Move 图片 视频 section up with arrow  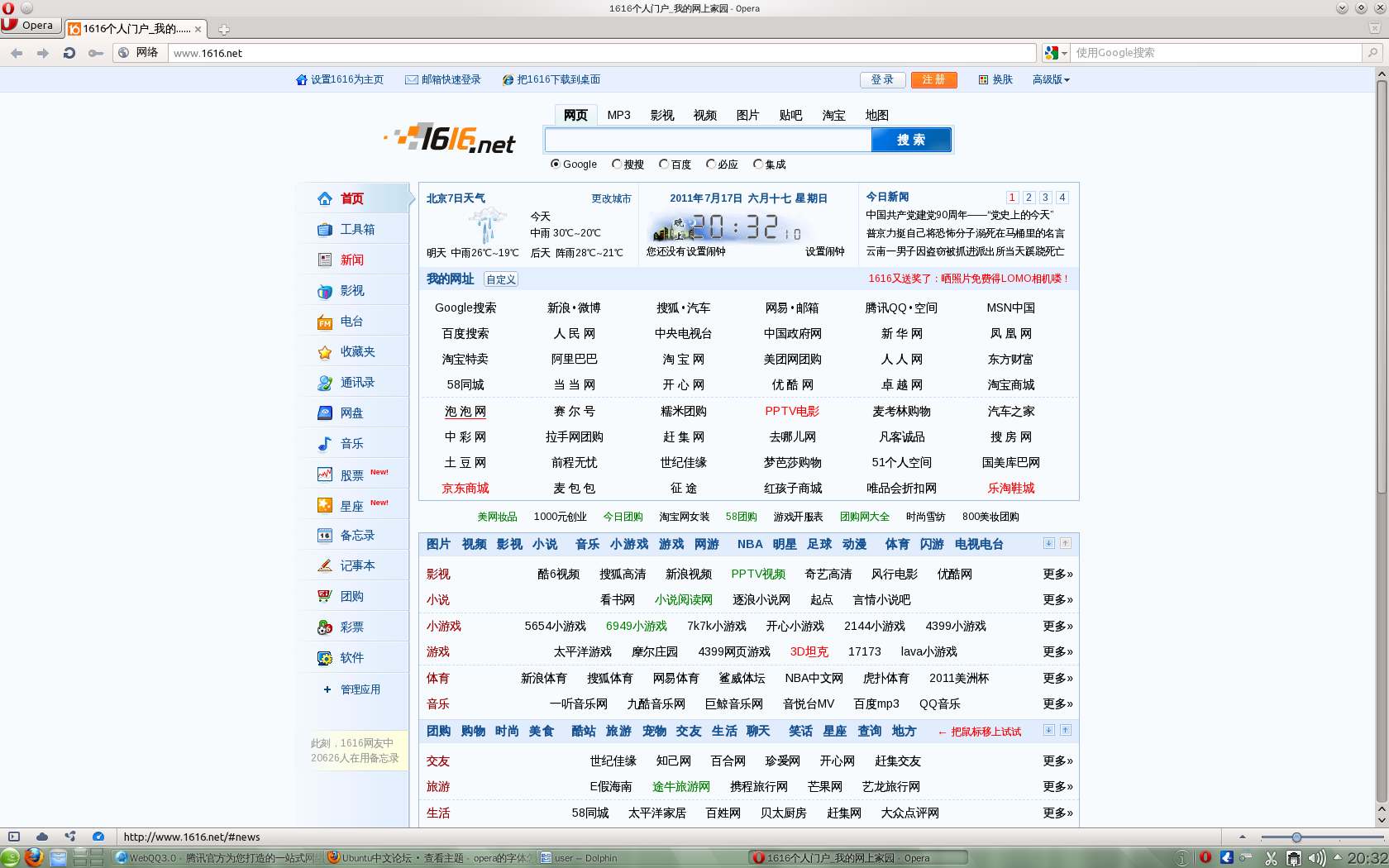coord(1065,543)
